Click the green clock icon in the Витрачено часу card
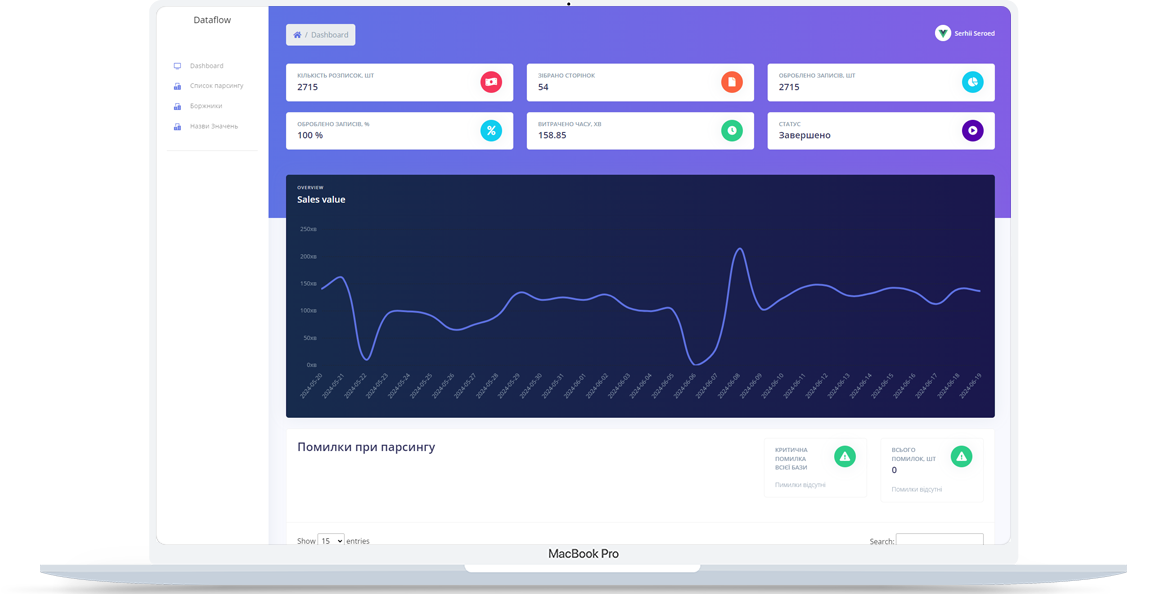Viewport: 1175px width, 594px height. 732,130
